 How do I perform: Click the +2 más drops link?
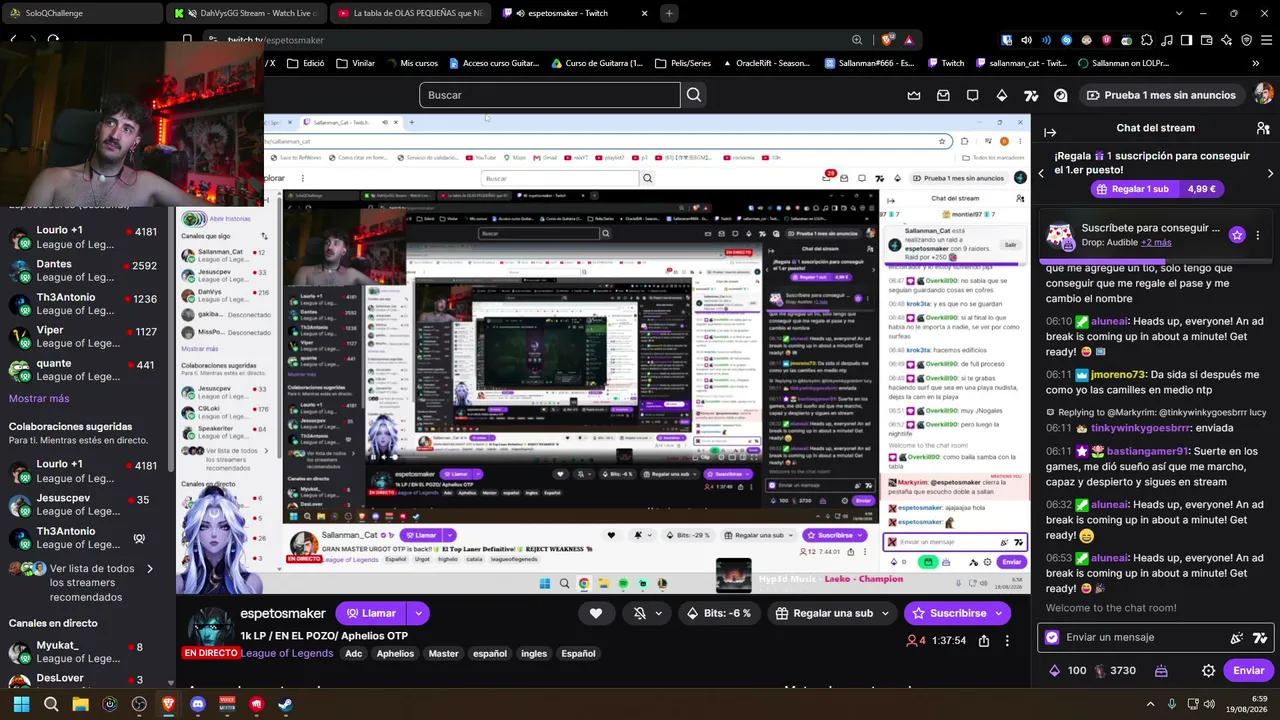pos(1156,243)
